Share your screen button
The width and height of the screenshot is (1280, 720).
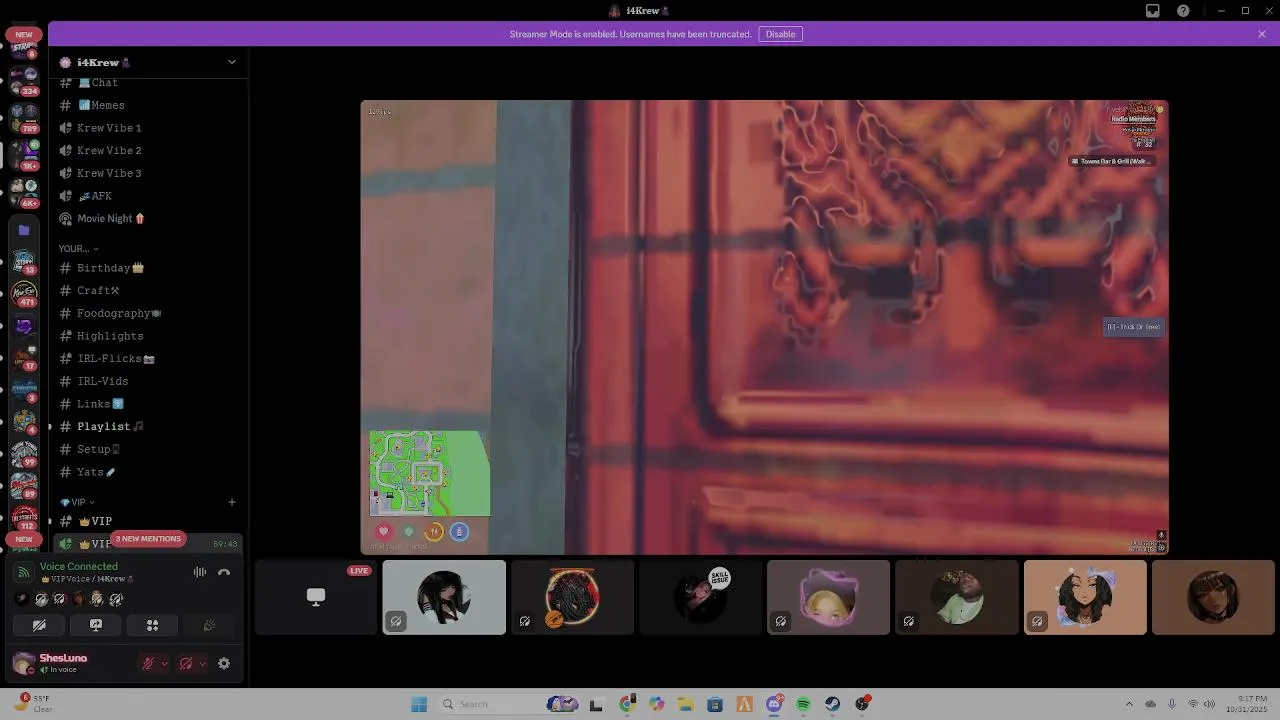pos(96,625)
